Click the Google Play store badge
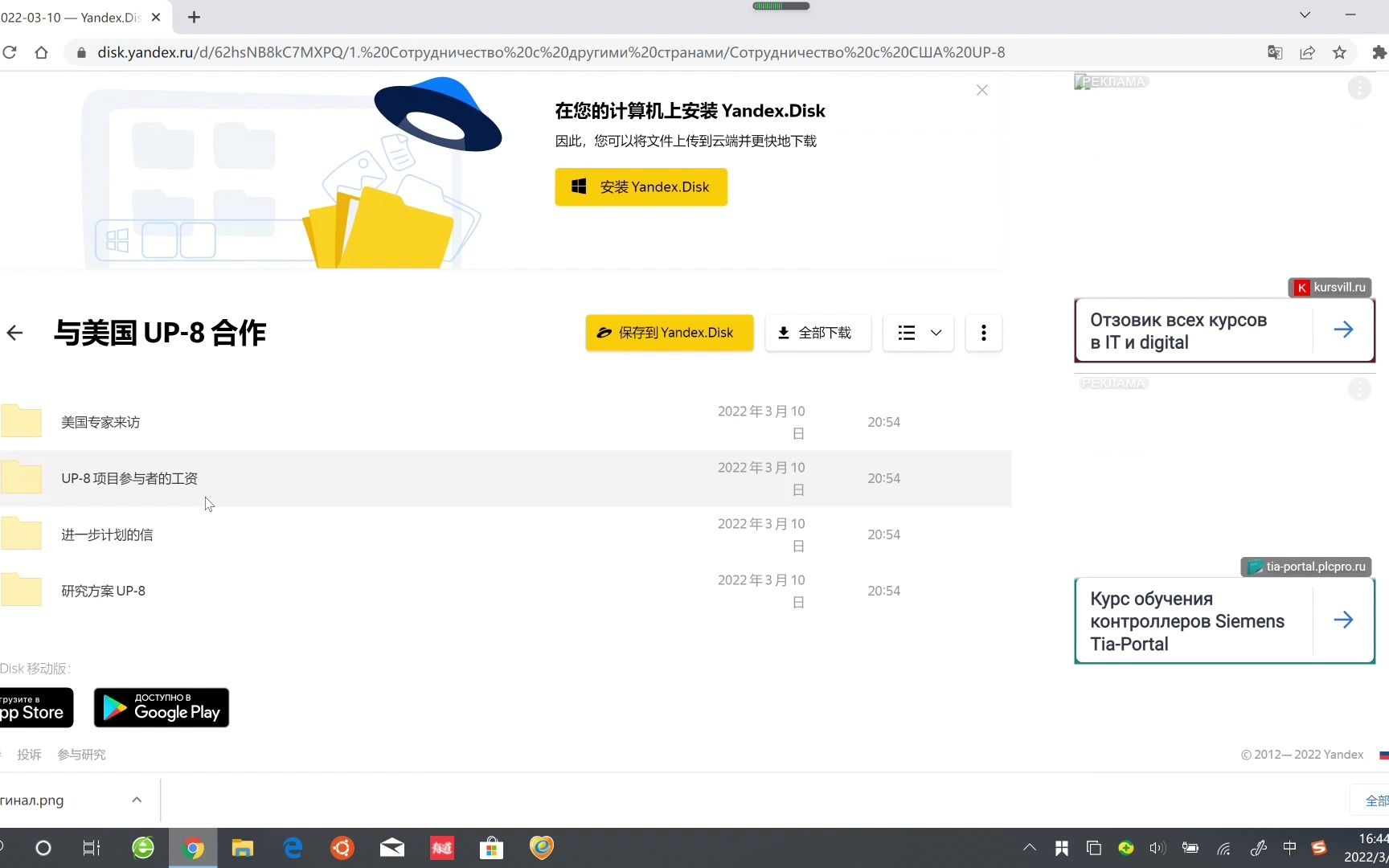Viewport: 1389px width, 868px height. point(162,707)
